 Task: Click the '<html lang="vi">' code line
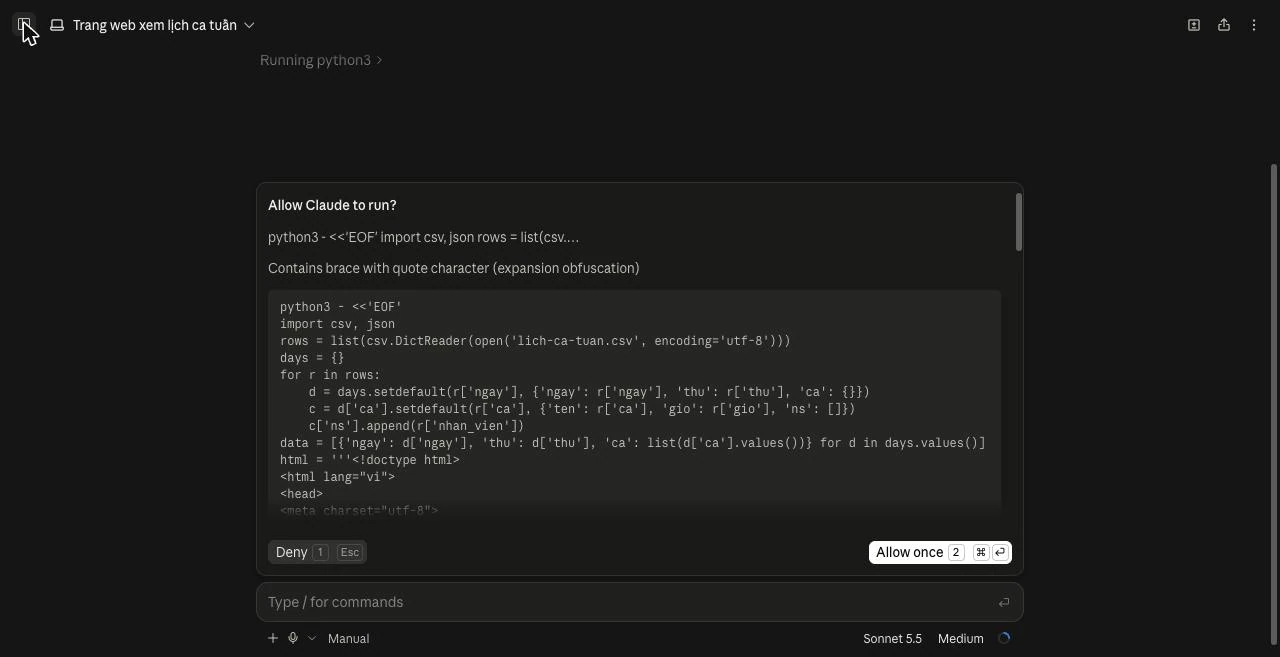pos(337,477)
